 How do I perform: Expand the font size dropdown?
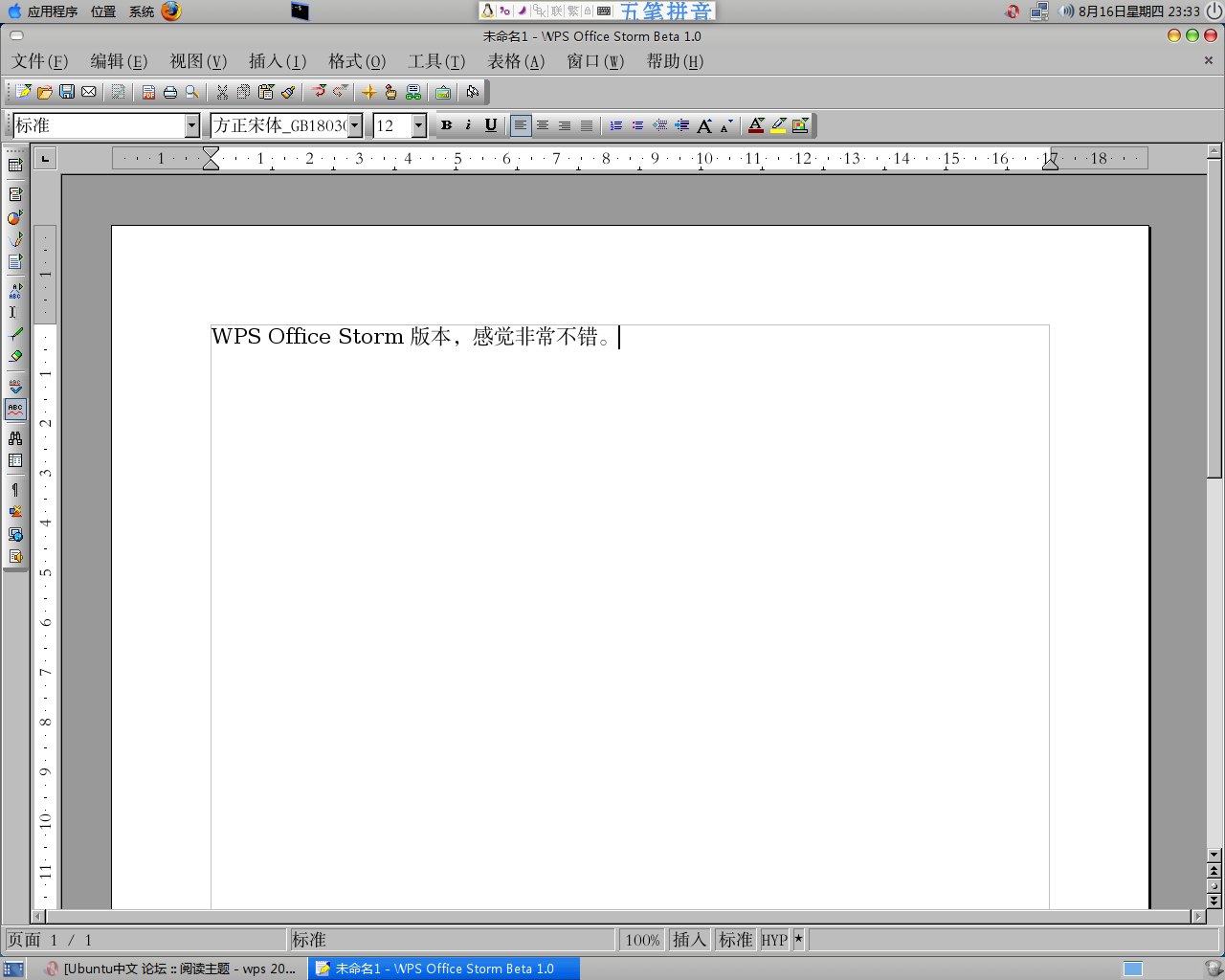(418, 125)
